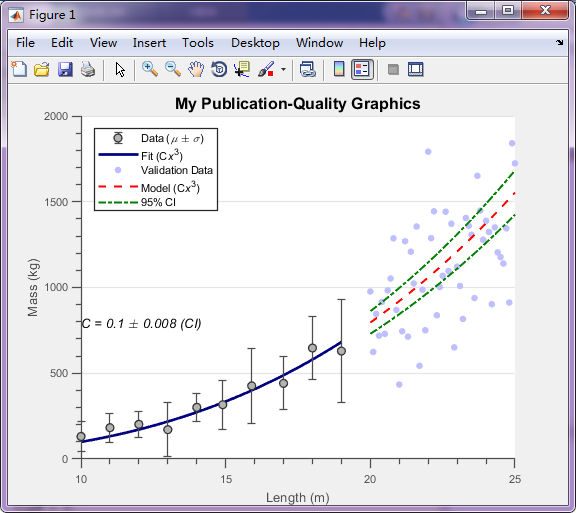The image size is (576, 513).
Task: Open a file with the folder icon
Action: click(x=42, y=69)
